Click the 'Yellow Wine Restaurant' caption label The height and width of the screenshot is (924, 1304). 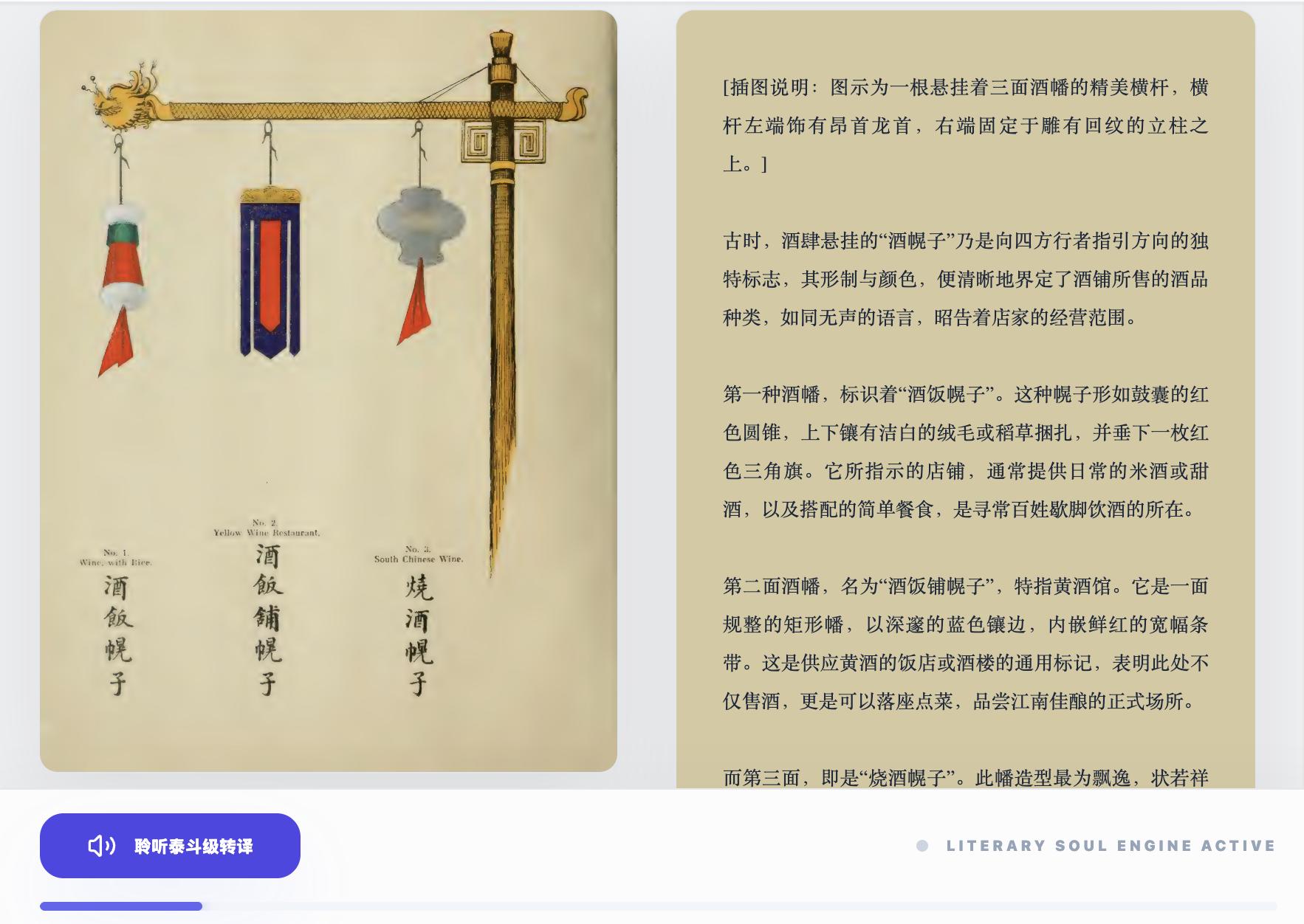pos(267,528)
